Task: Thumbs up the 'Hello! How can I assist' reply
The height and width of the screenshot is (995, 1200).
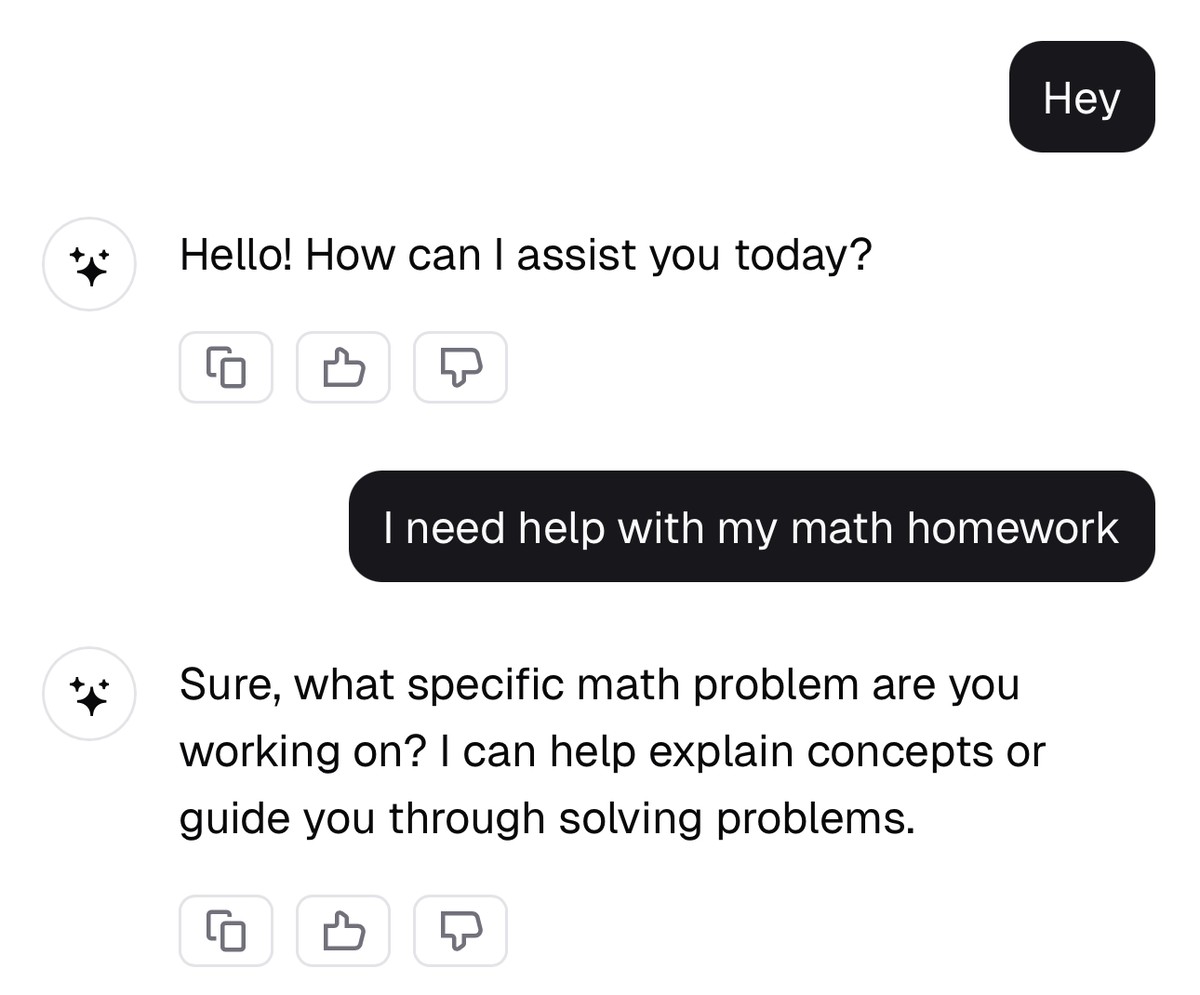Action: 343,367
